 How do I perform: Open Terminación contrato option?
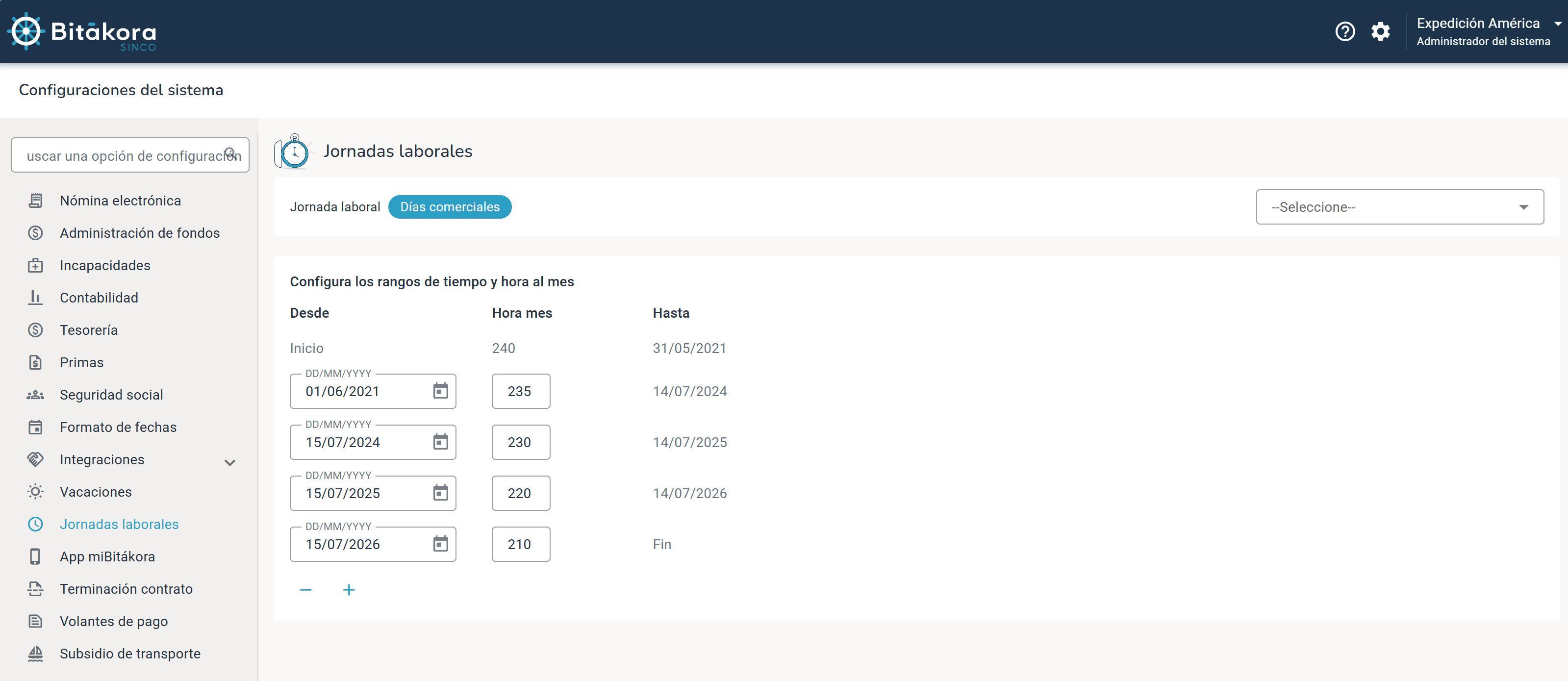tap(126, 589)
